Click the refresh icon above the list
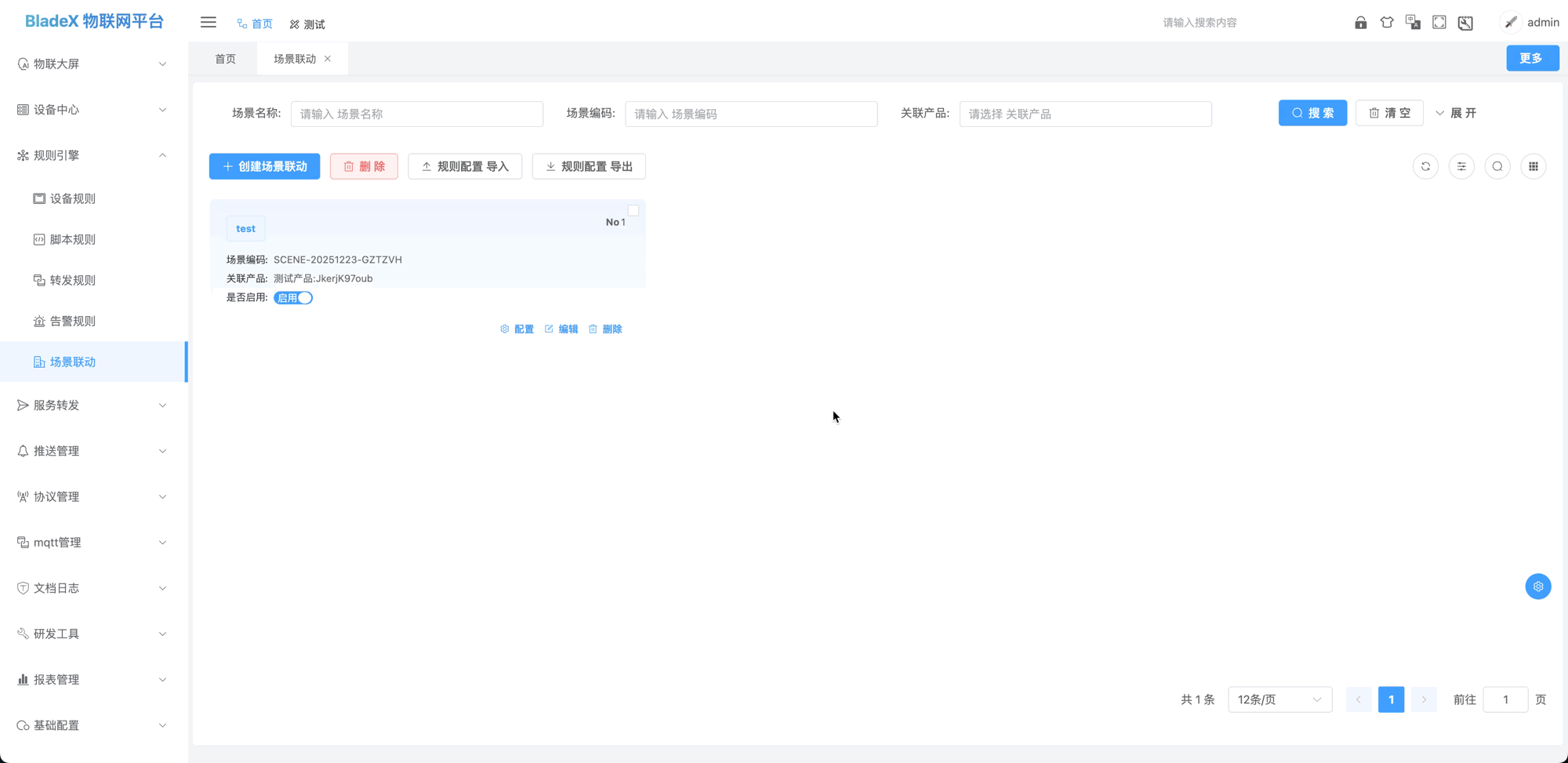1568x763 pixels. 1425,166
